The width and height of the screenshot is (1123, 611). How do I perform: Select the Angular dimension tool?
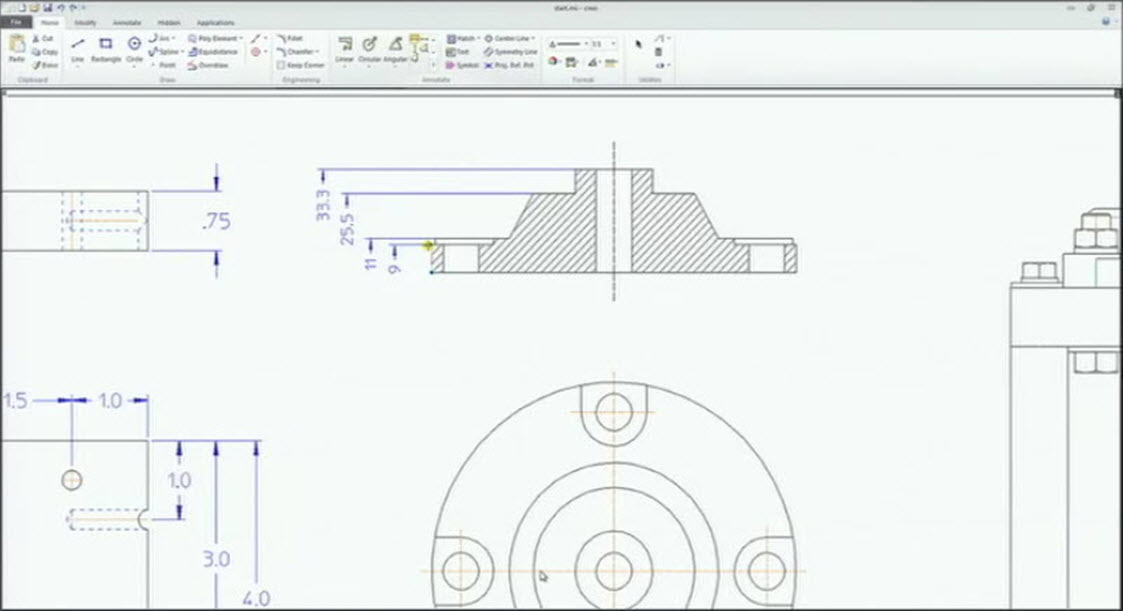395,49
